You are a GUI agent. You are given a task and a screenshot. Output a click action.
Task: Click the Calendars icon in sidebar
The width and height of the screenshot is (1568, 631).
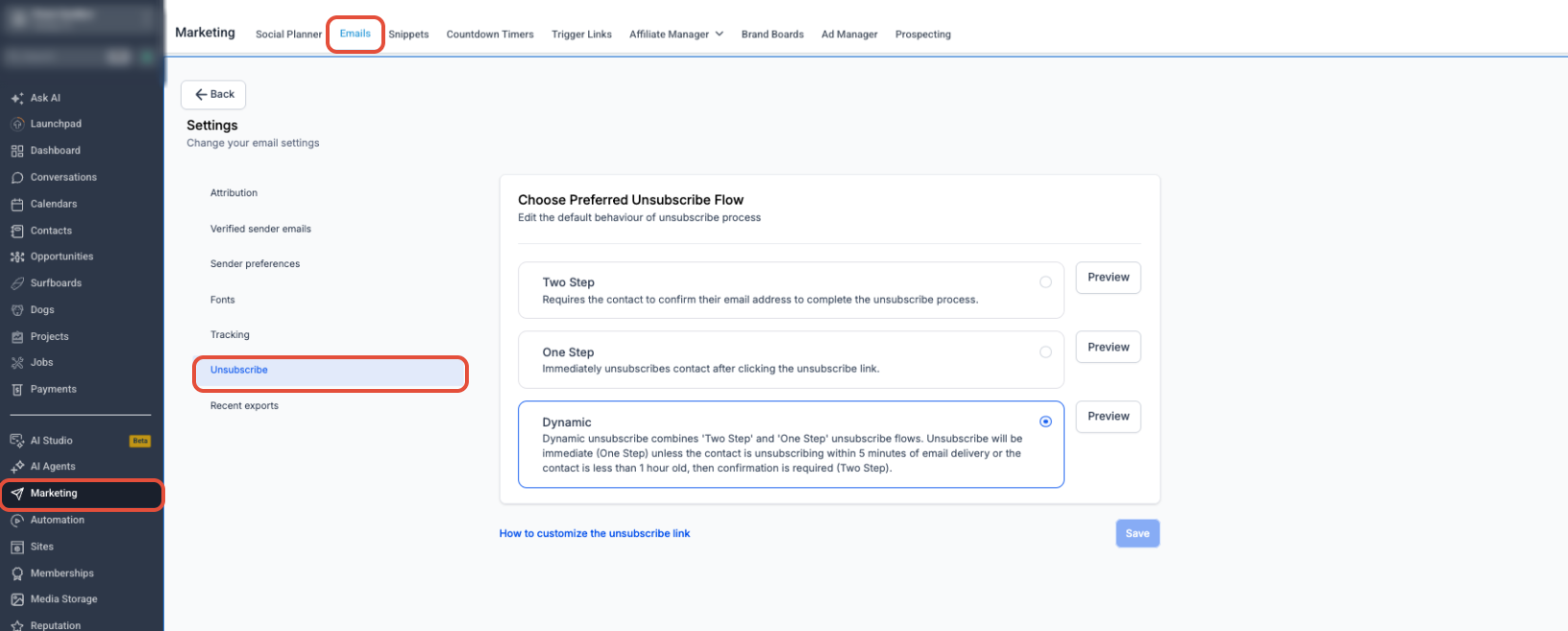click(17, 205)
